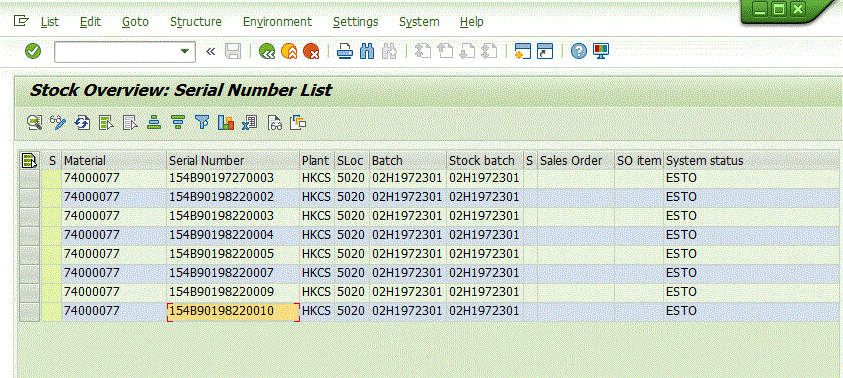Click the Serial Number column header
Screen dimensions: 843x378
[x=233, y=161]
